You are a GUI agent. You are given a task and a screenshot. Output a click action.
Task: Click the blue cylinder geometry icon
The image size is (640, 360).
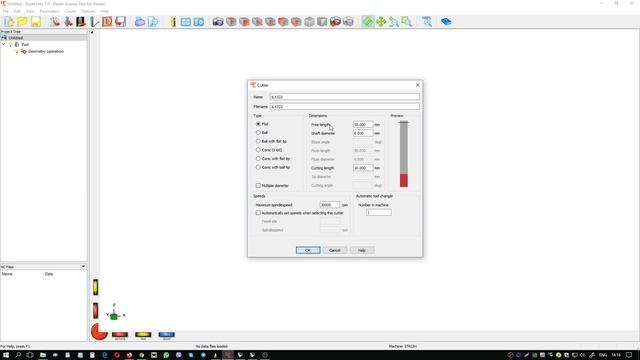140,22
